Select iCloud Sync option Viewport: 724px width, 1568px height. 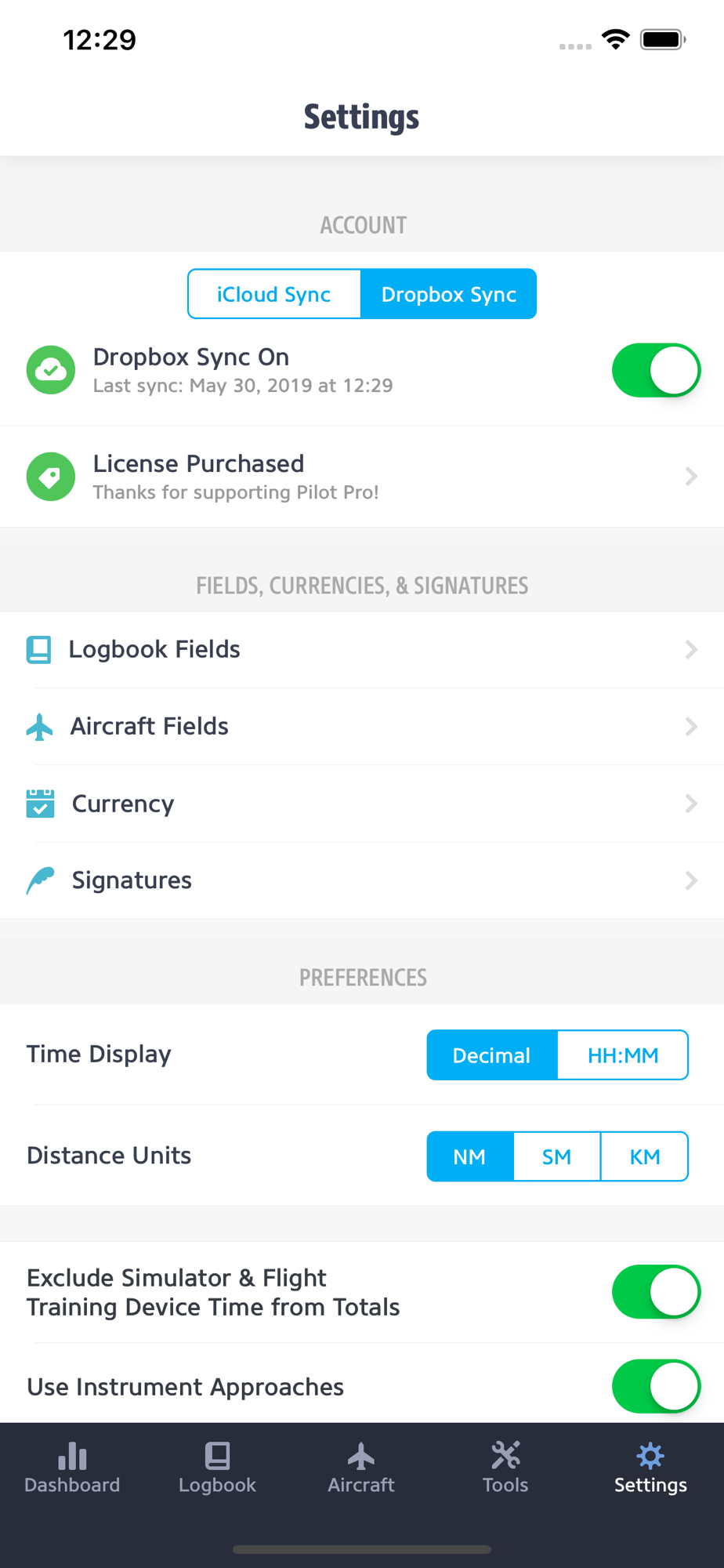coord(274,295)
